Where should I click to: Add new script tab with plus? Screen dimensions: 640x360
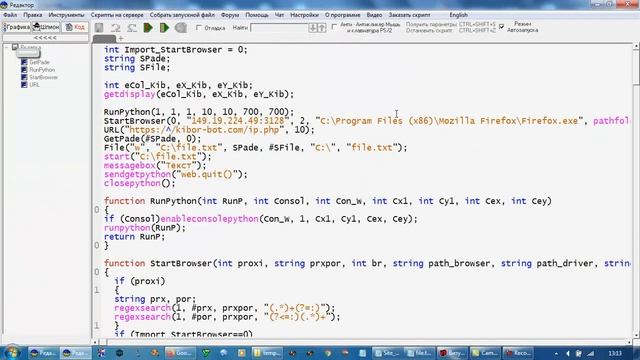pos(121,38)
